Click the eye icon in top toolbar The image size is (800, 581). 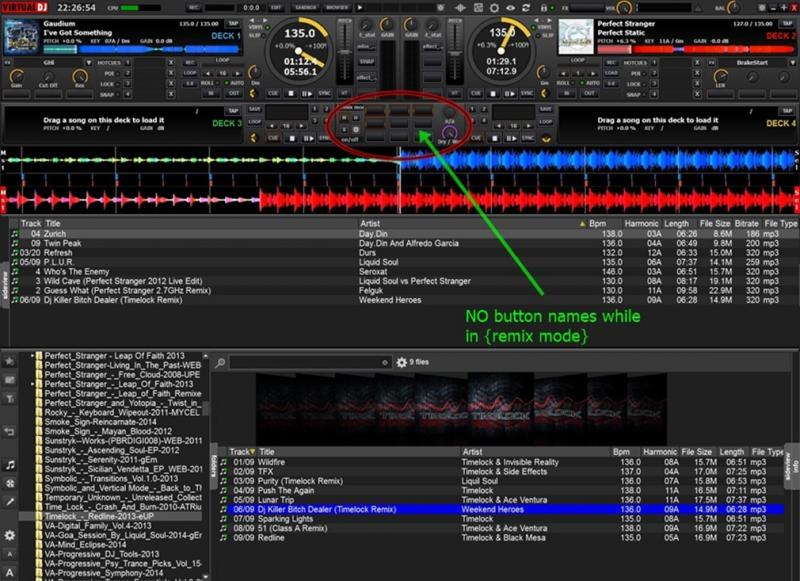(x=510, y=8)
